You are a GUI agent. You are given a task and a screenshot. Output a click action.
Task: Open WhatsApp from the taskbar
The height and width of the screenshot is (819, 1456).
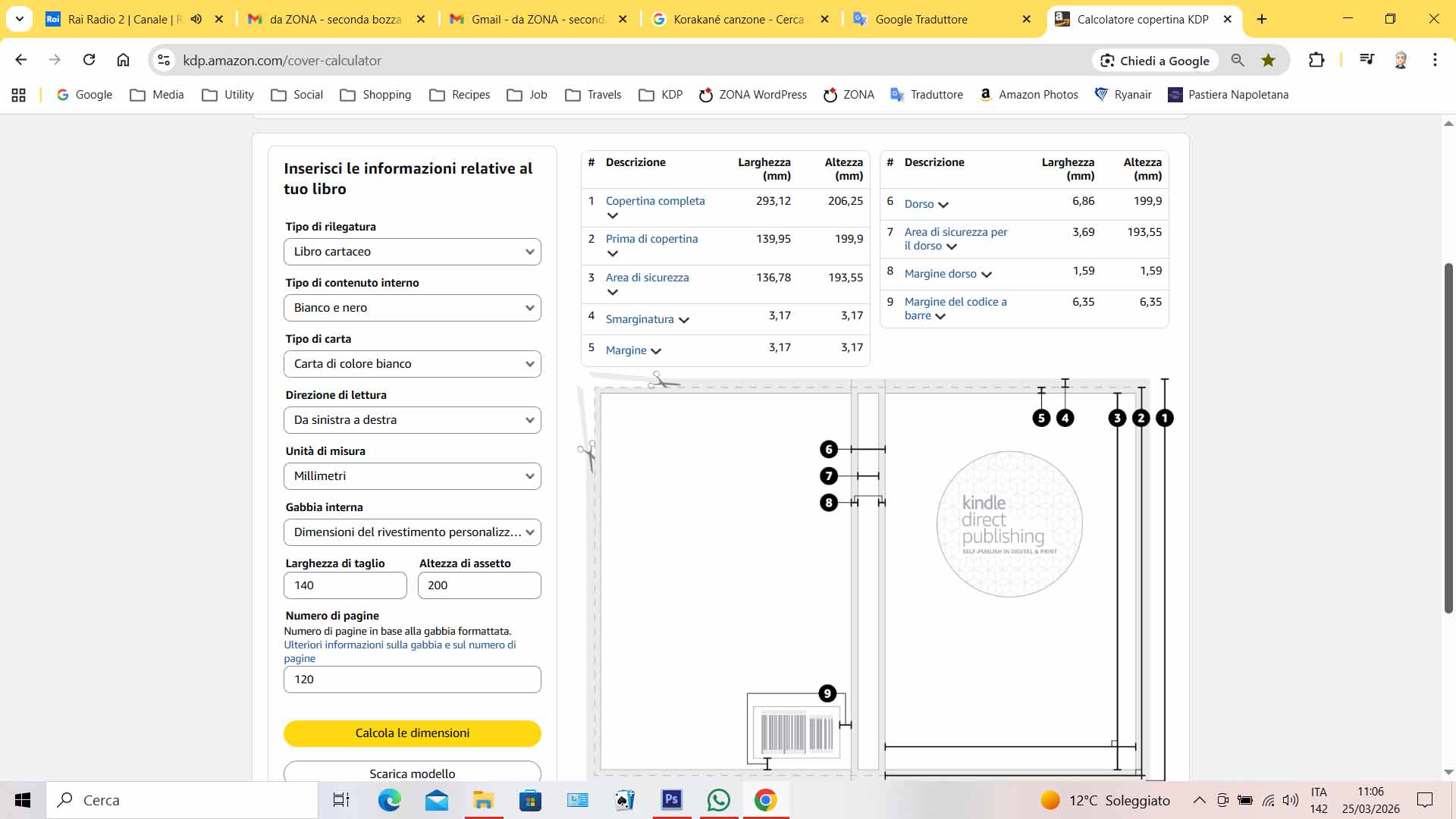(718, 800)
